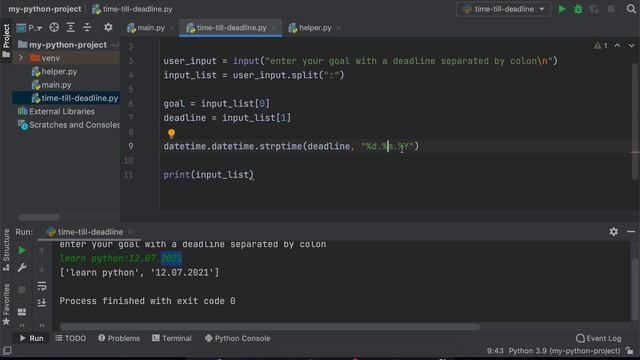Click the horizontal scrollbar in the Run console

click(269, 327)
